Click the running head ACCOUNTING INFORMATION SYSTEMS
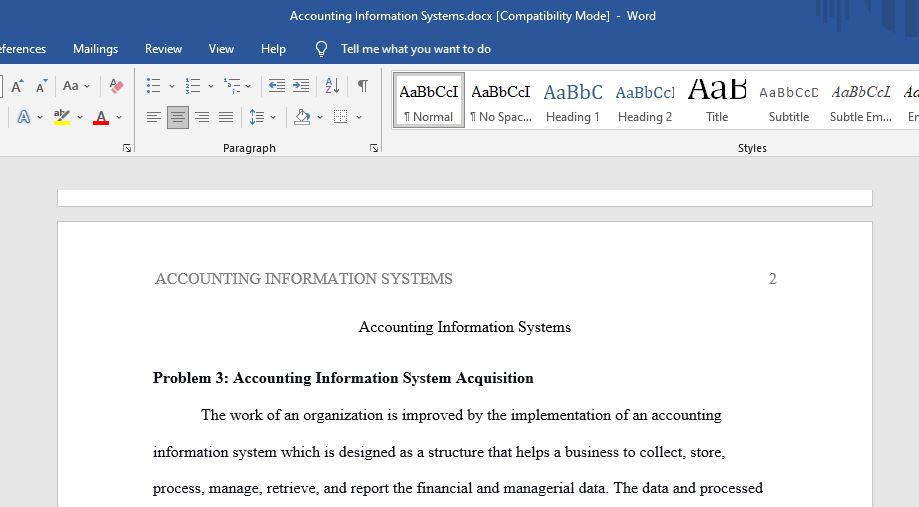This screenshot has width=919, height=507. pyautogui.click(x=304, y=278)
